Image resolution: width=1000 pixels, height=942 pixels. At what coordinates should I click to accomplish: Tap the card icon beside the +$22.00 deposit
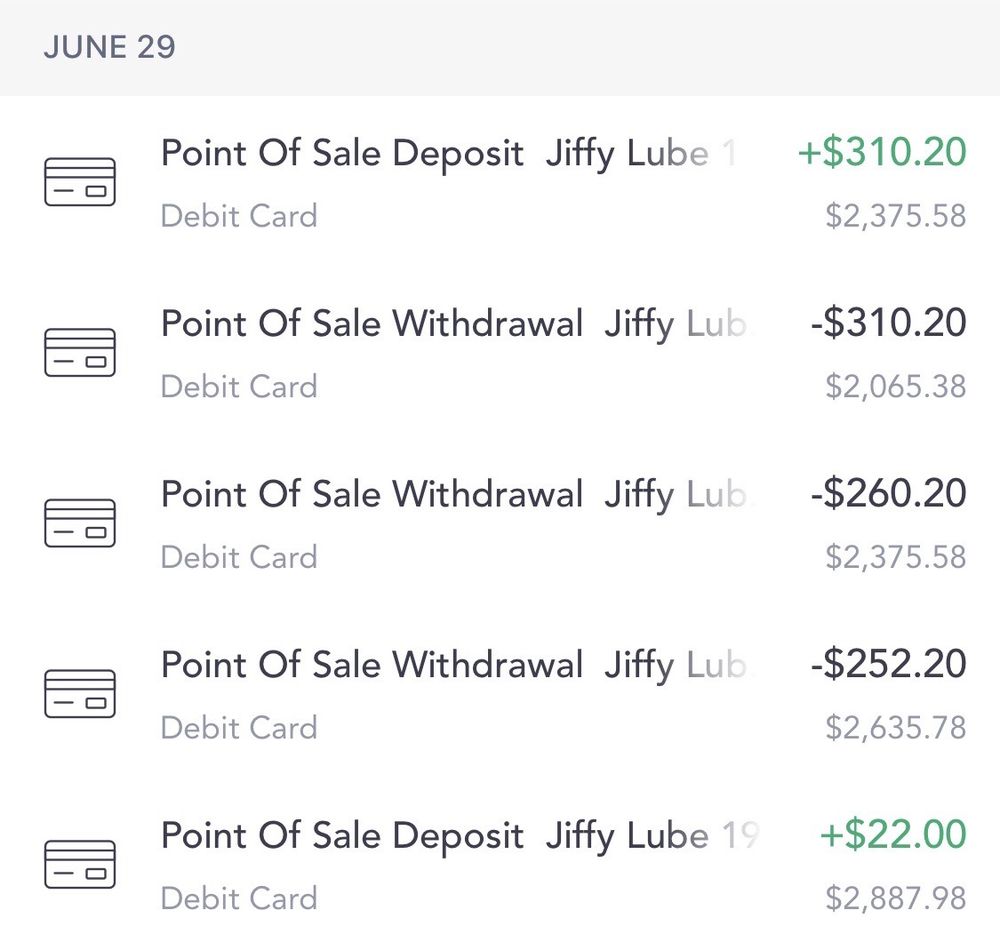[80, 864]
